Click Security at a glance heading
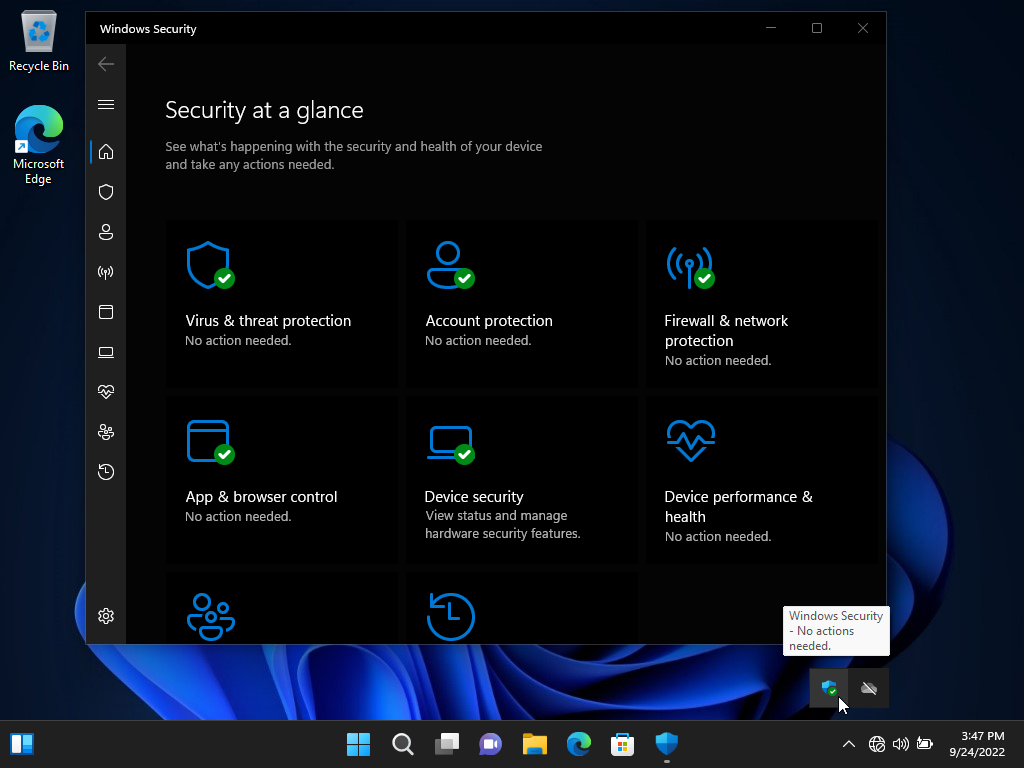 (x=264, y=110)
